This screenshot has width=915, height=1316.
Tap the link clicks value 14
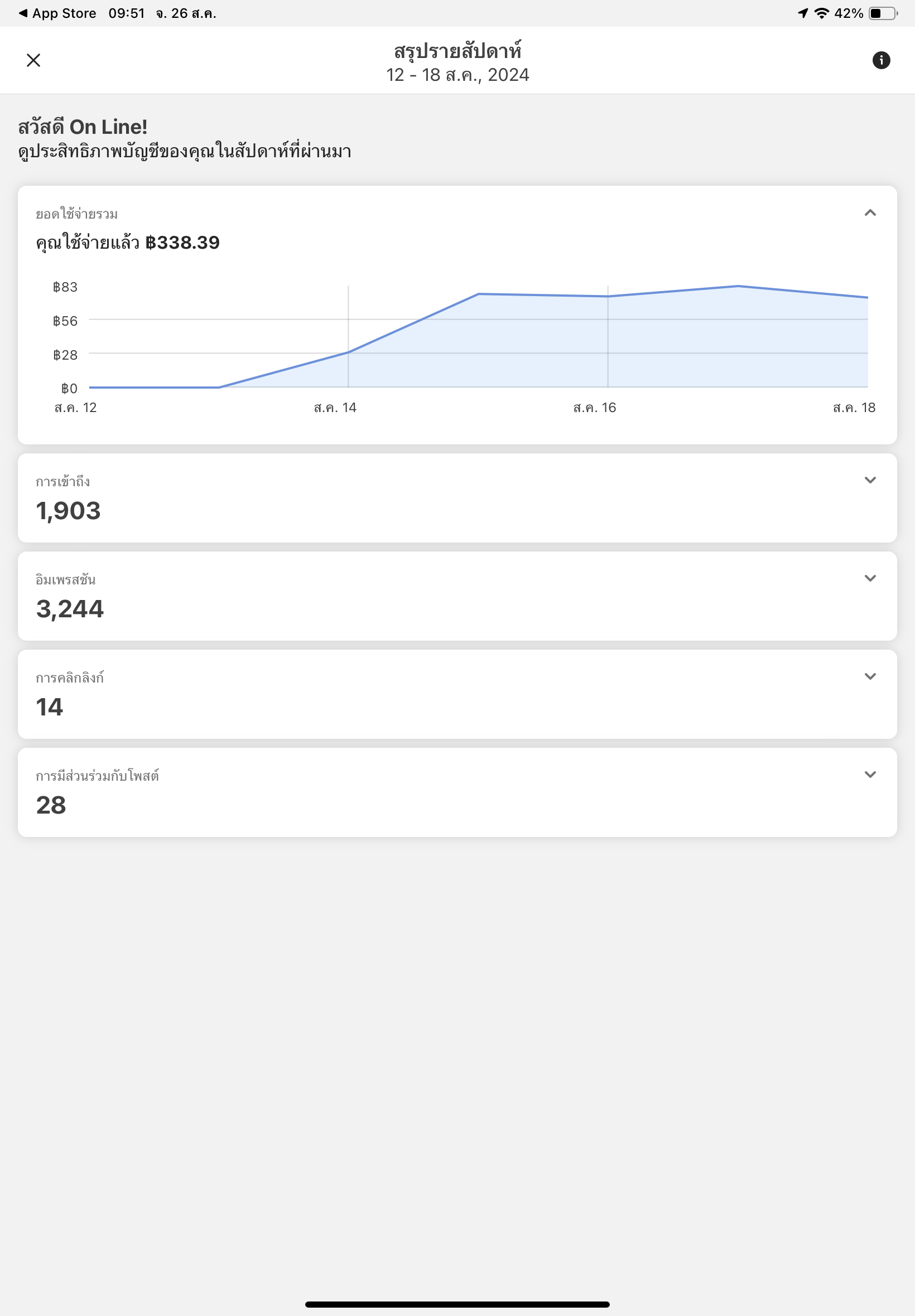[49, 707]
